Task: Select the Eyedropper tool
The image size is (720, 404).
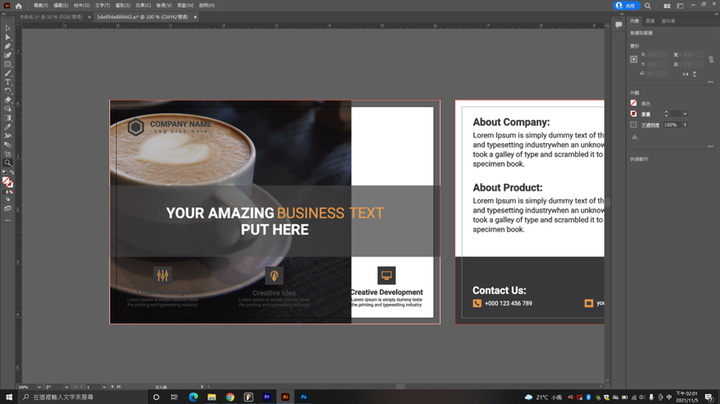Action: 8,127
